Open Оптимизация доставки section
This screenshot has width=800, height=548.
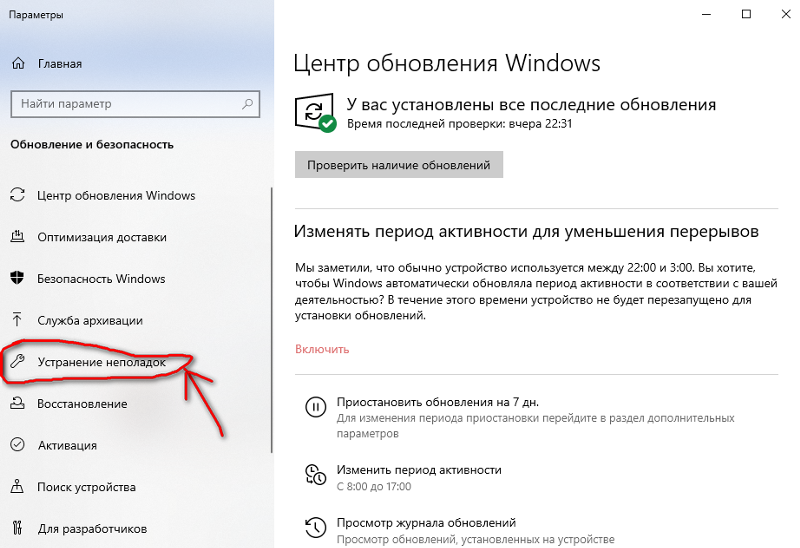[x=102, y=237]
